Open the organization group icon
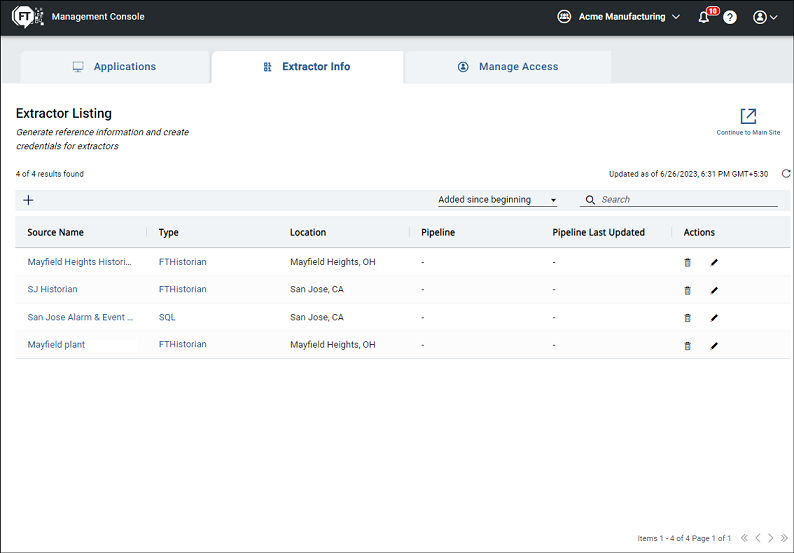The image size is (794, 553). (x=564, y=17)
